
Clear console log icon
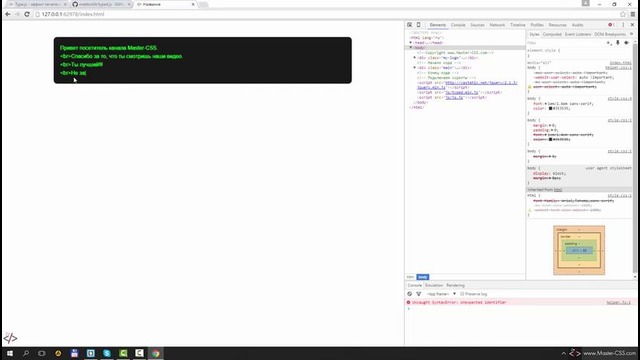click(409, 294)
